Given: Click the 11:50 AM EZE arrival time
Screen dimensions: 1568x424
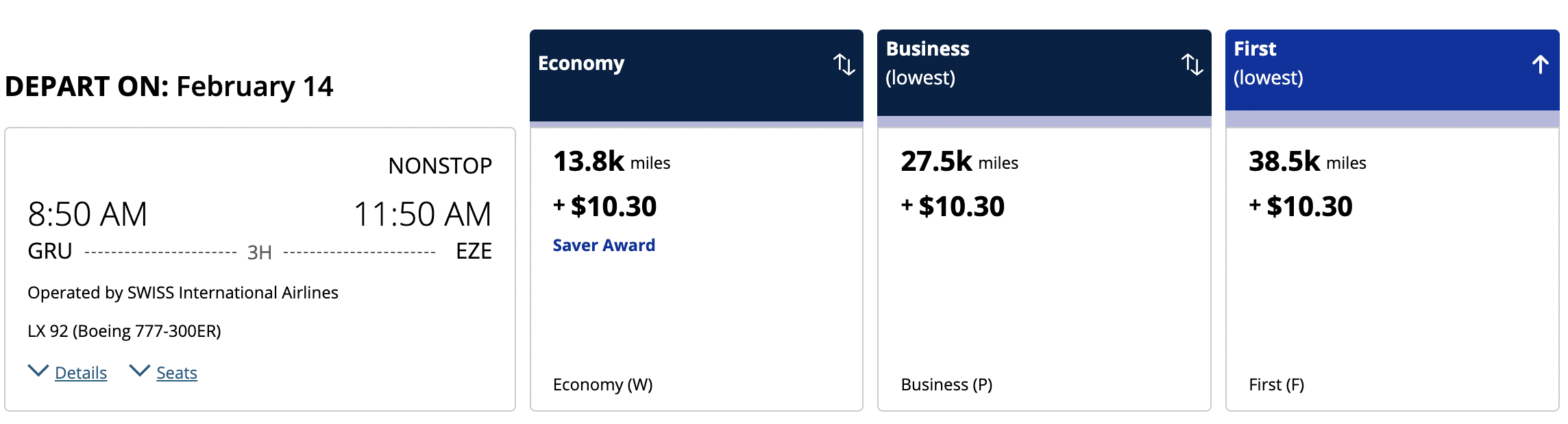Looking at the screenshot, I should pos(422,214).
